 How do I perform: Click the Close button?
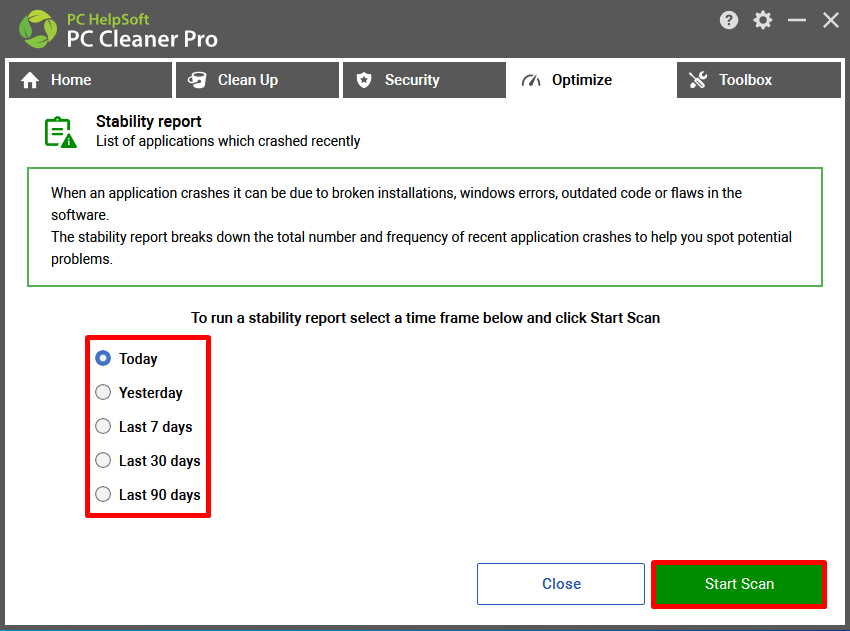[x=561, y=584]
